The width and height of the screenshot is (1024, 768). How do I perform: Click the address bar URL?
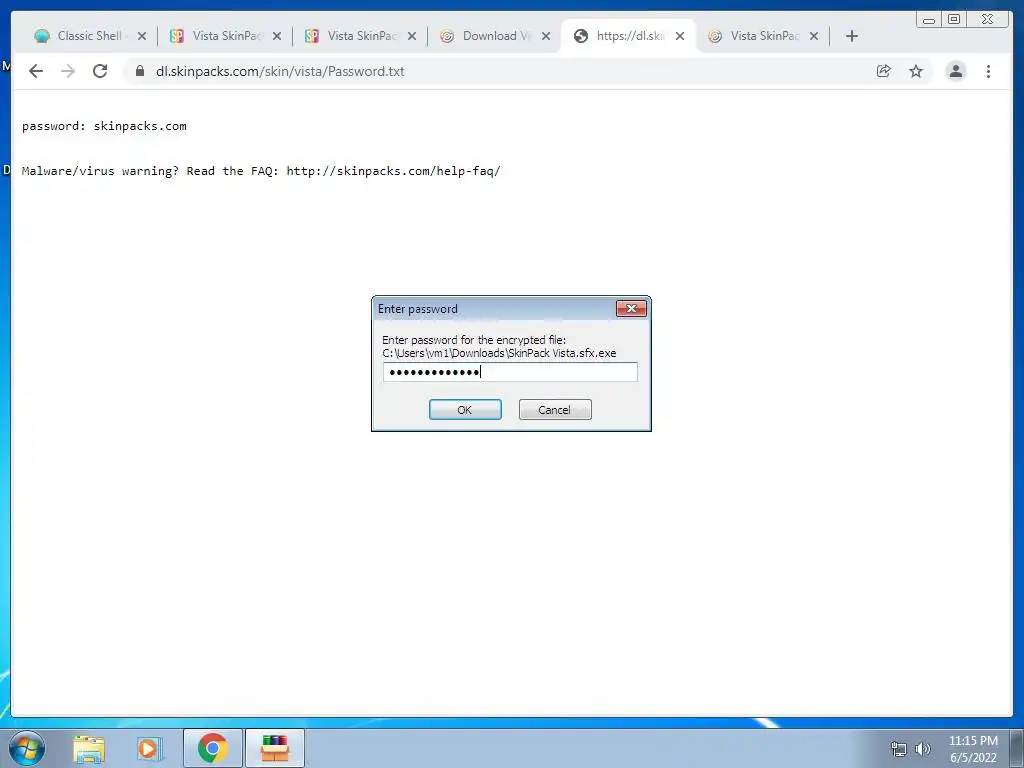pyautogui.click(x=280, y=71)
